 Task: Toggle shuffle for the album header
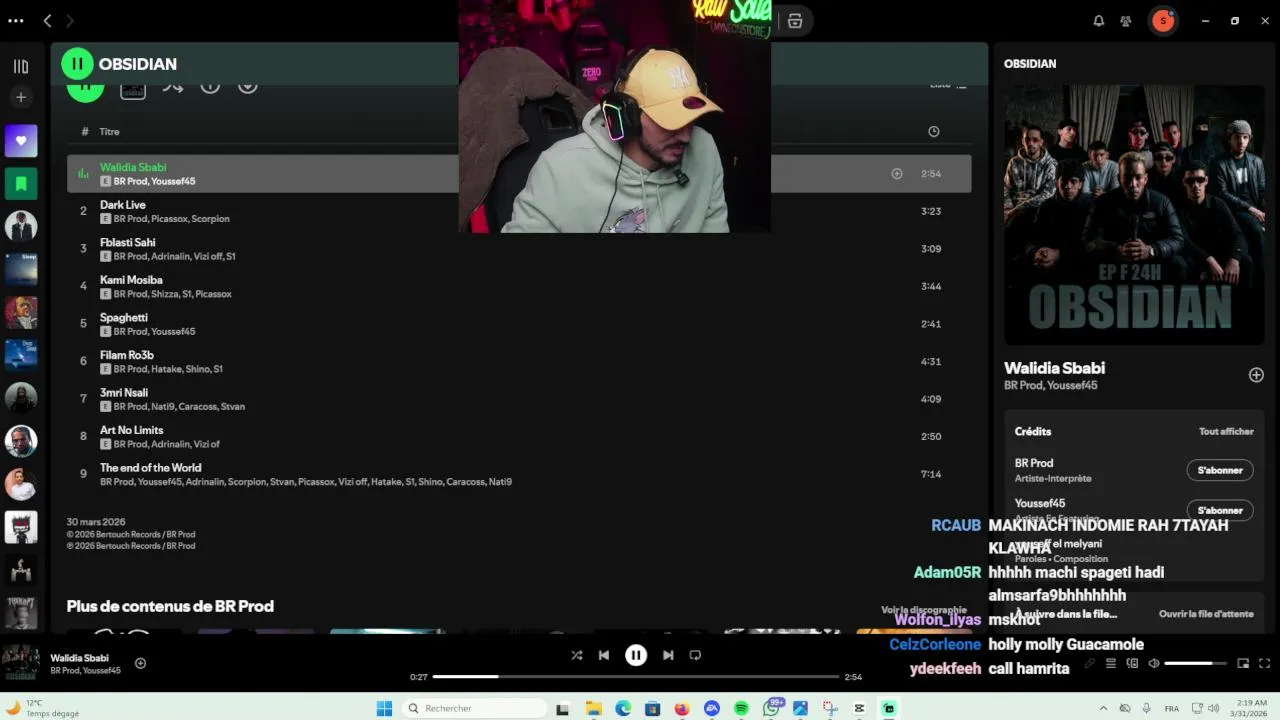[172, 87]
